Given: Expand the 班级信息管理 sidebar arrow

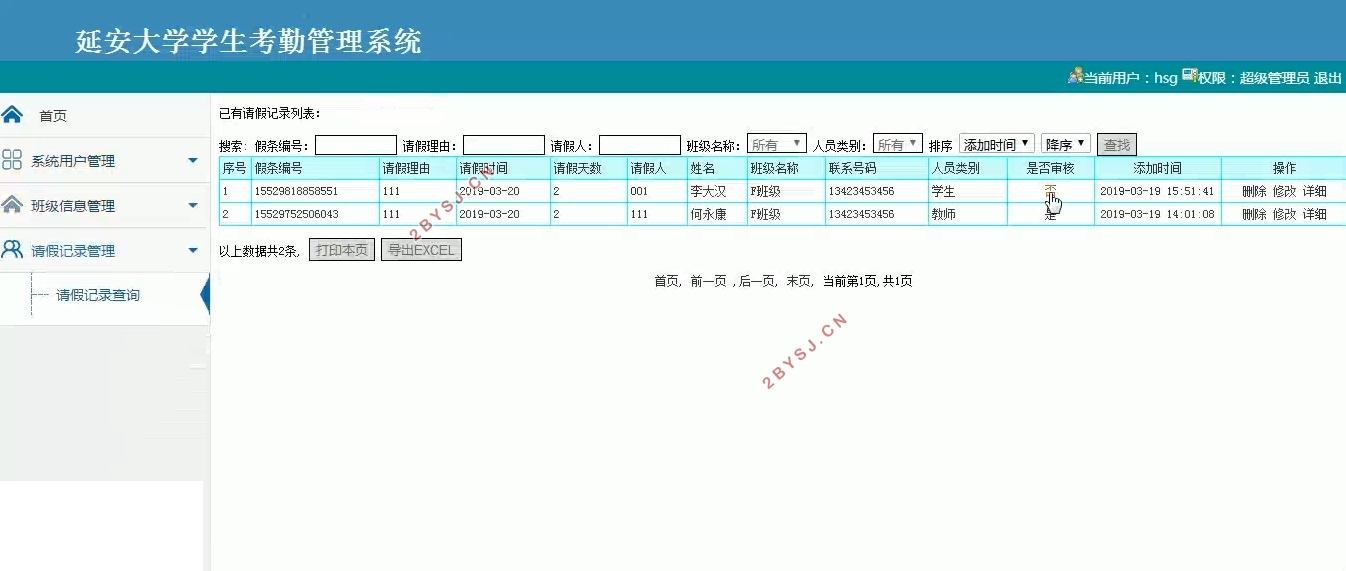Looking at the screenshot, I should (x=193, y=205).
